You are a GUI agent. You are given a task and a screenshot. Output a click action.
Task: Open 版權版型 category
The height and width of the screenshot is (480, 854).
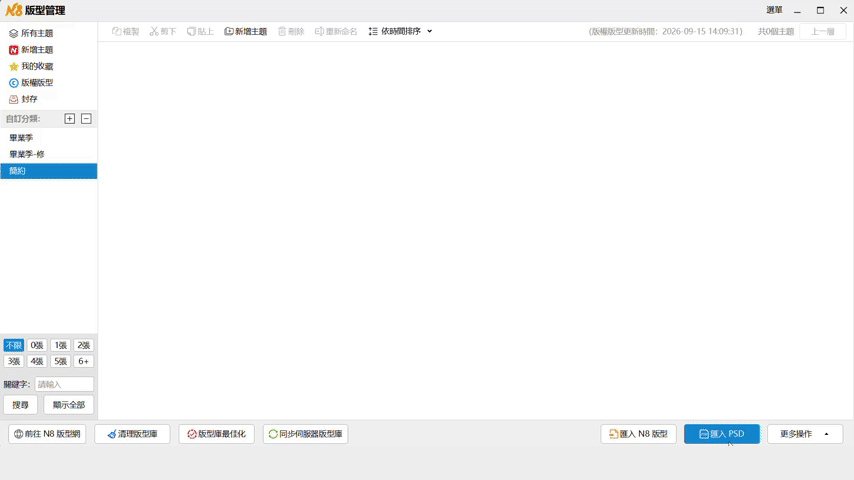[31, 83]
